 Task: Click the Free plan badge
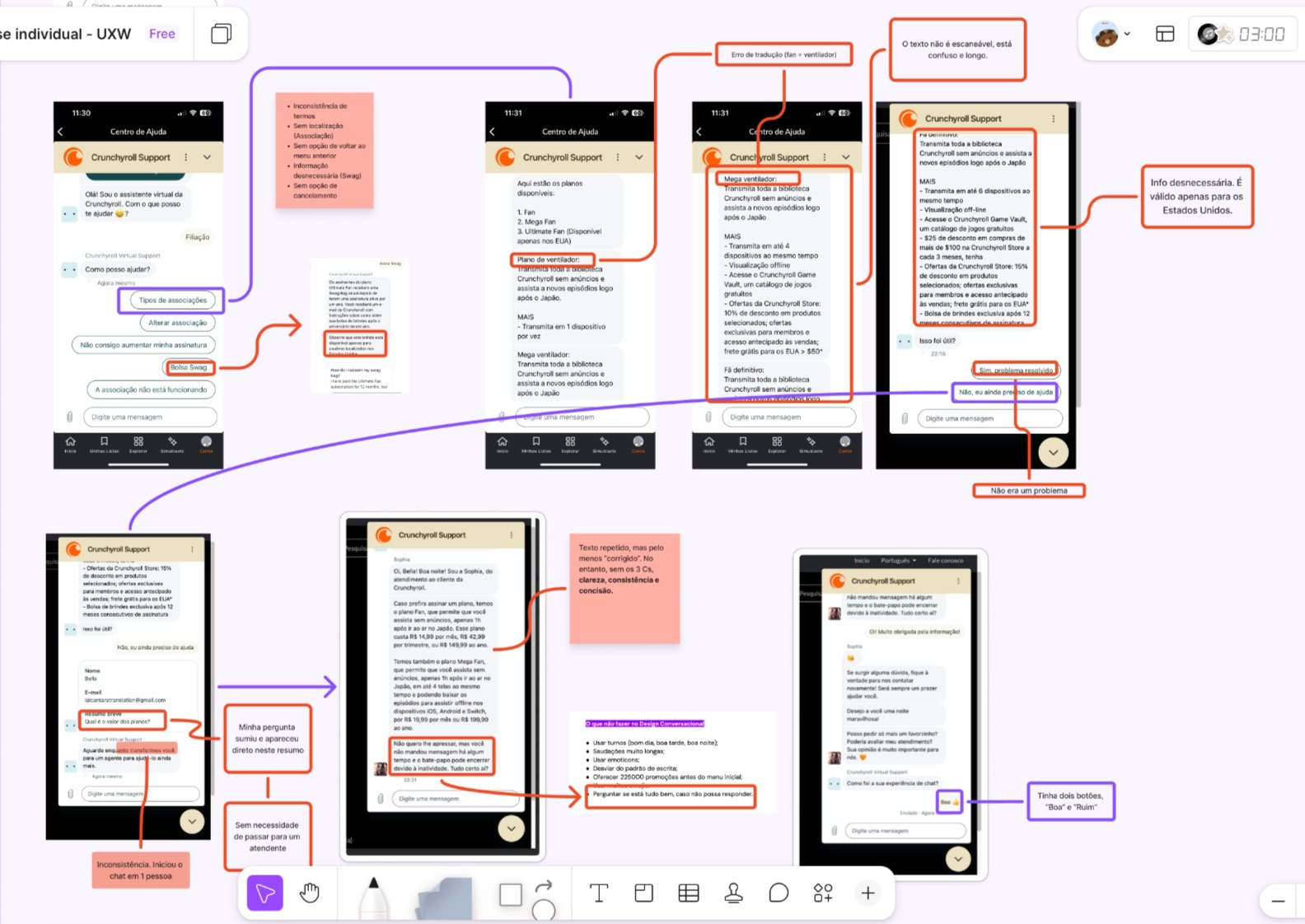point(162,34)
